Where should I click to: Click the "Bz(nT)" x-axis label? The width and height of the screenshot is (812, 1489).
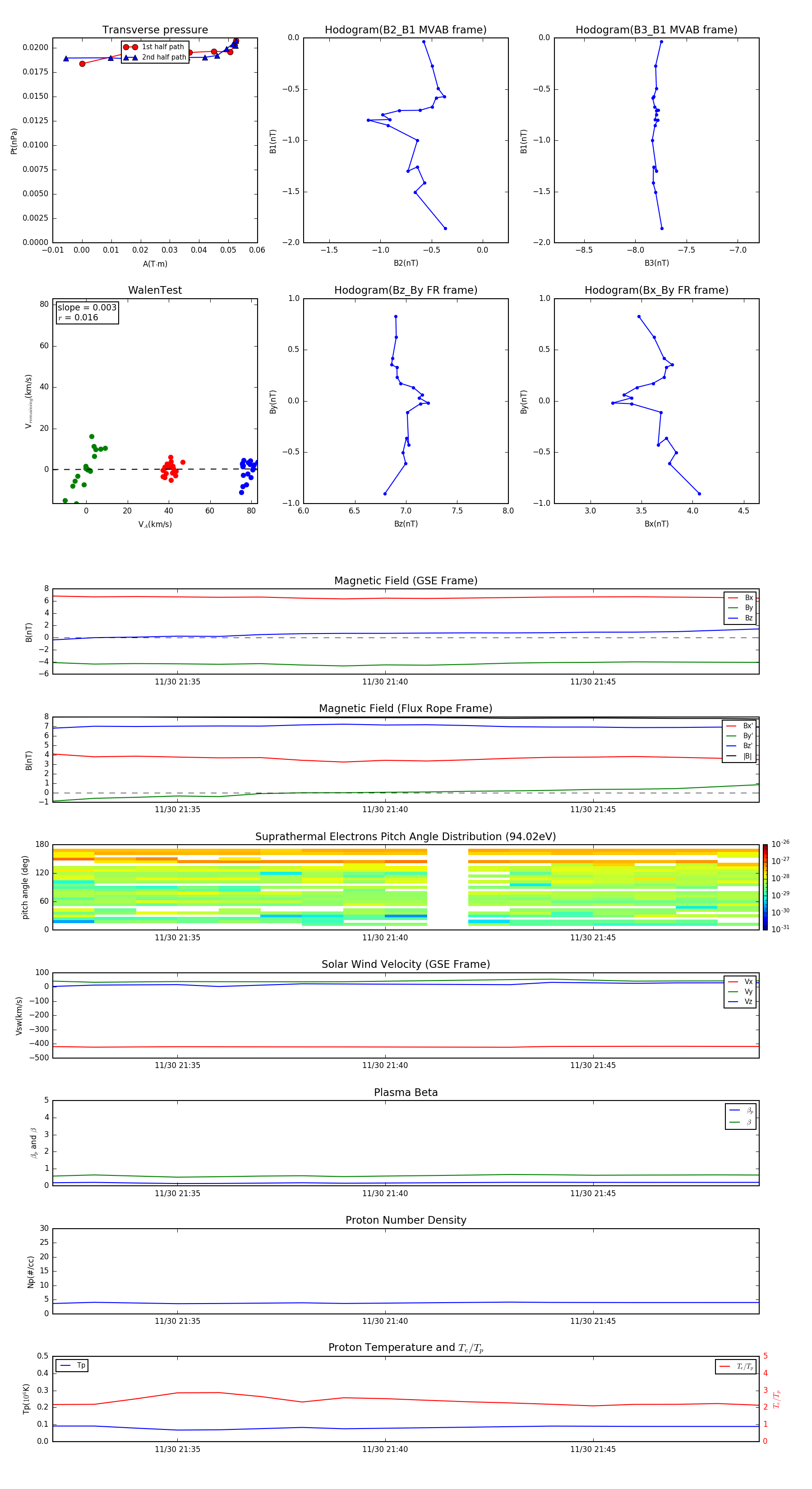pos(406,524)
